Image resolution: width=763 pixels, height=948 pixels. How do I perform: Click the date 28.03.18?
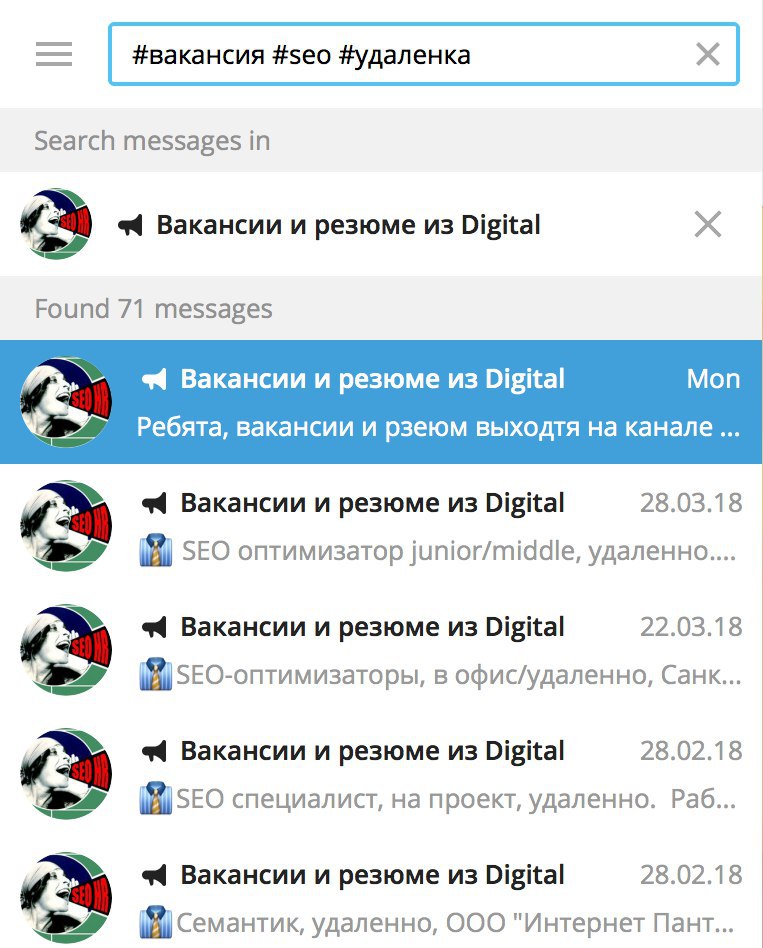point(691,503)
